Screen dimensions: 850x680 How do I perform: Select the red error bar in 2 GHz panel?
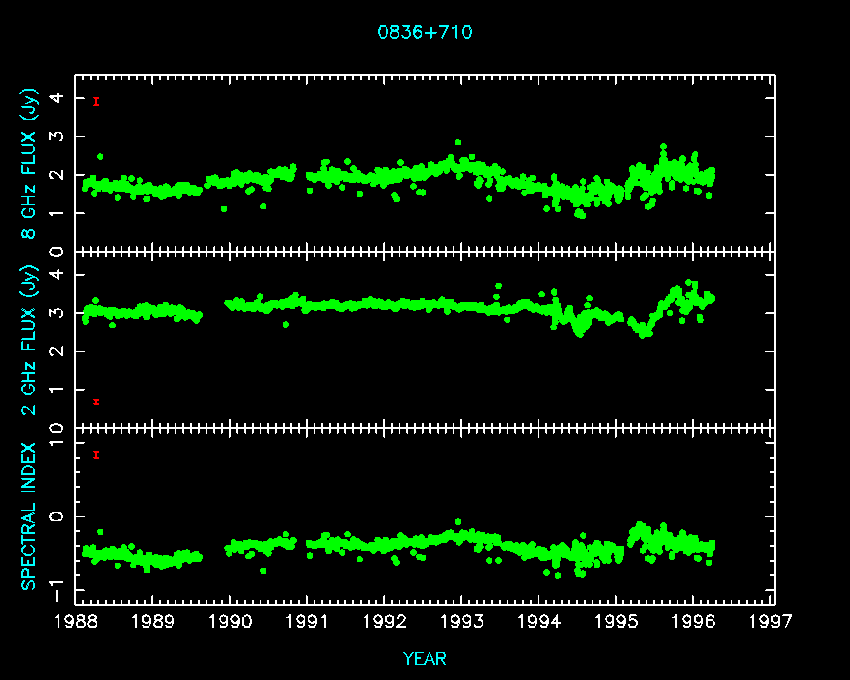coord(96,402)
